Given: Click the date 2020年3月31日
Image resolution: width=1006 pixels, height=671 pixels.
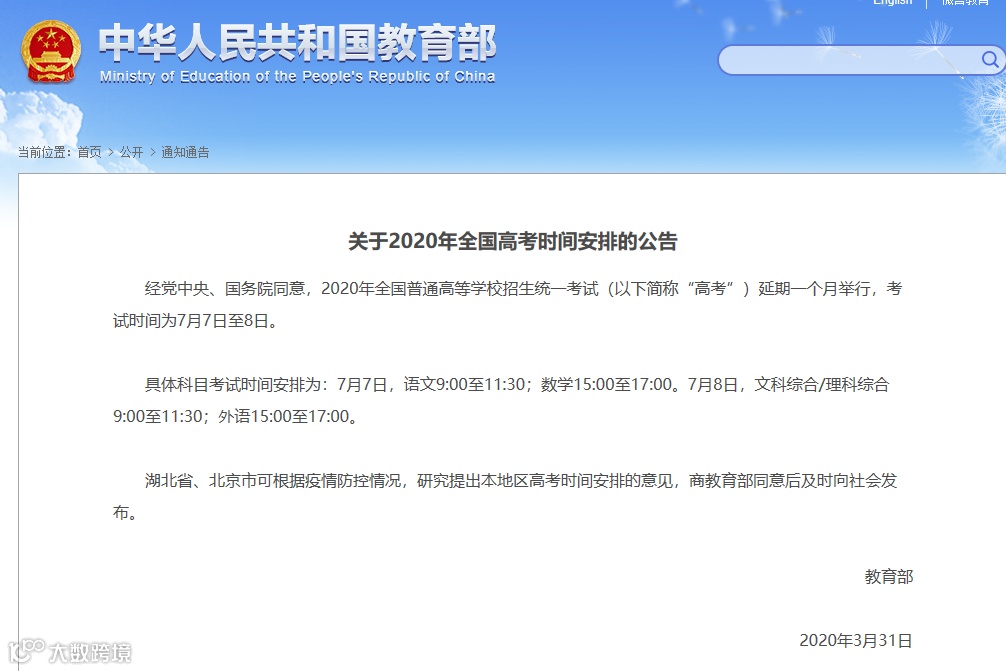Looking at the screenshot, I should [855, 640].
